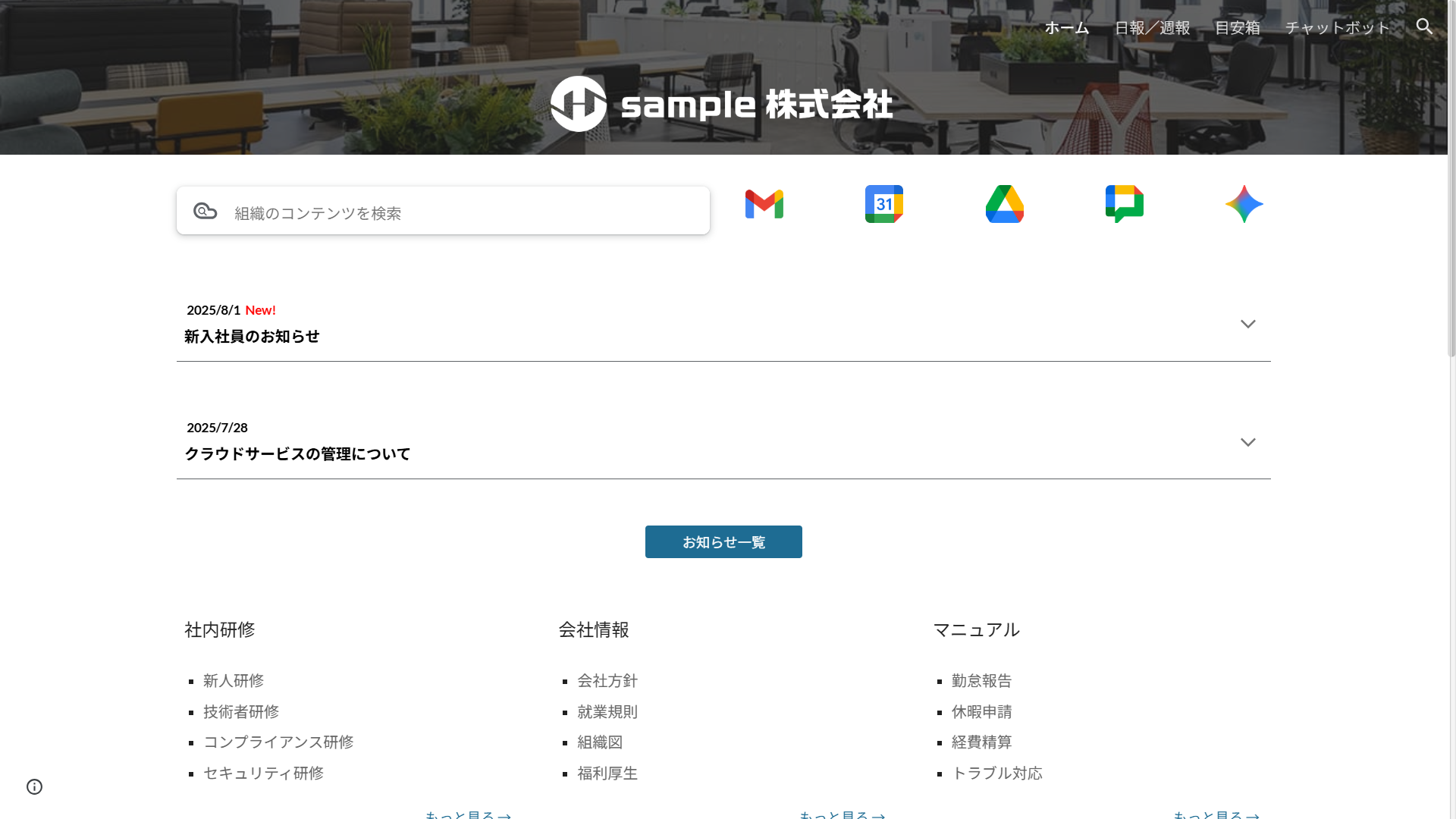Open the チャットボット menu item
The height and width of the screenshot is (819, 1456).
coord(1338,28)
